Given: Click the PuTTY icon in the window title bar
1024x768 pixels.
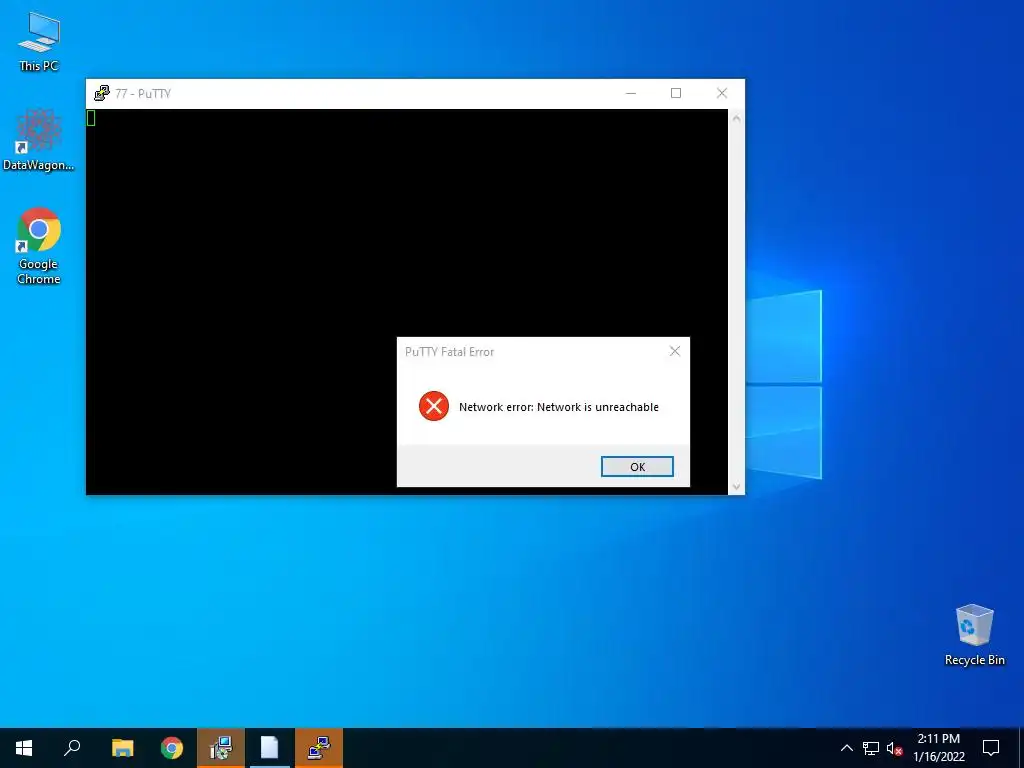Looking at the screenshot, I should tap(101, 93).
